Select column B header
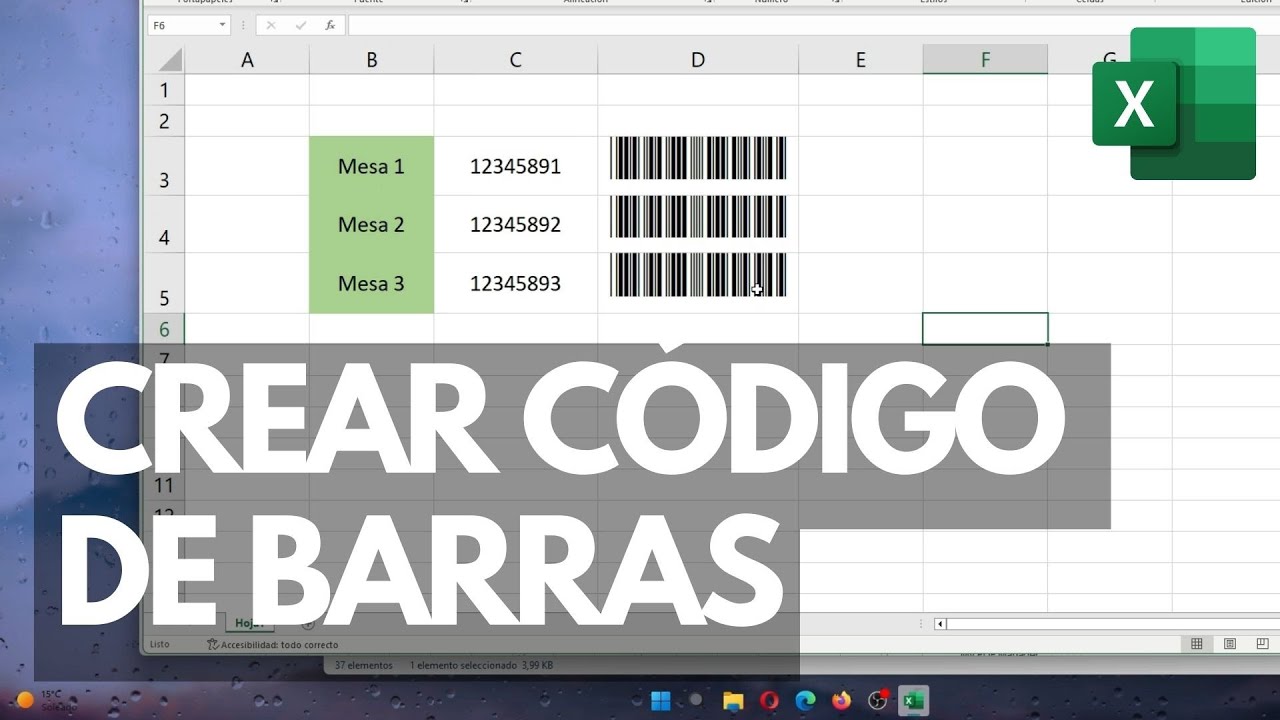Screen dimensions: 1280x720 tap(371, 60)
